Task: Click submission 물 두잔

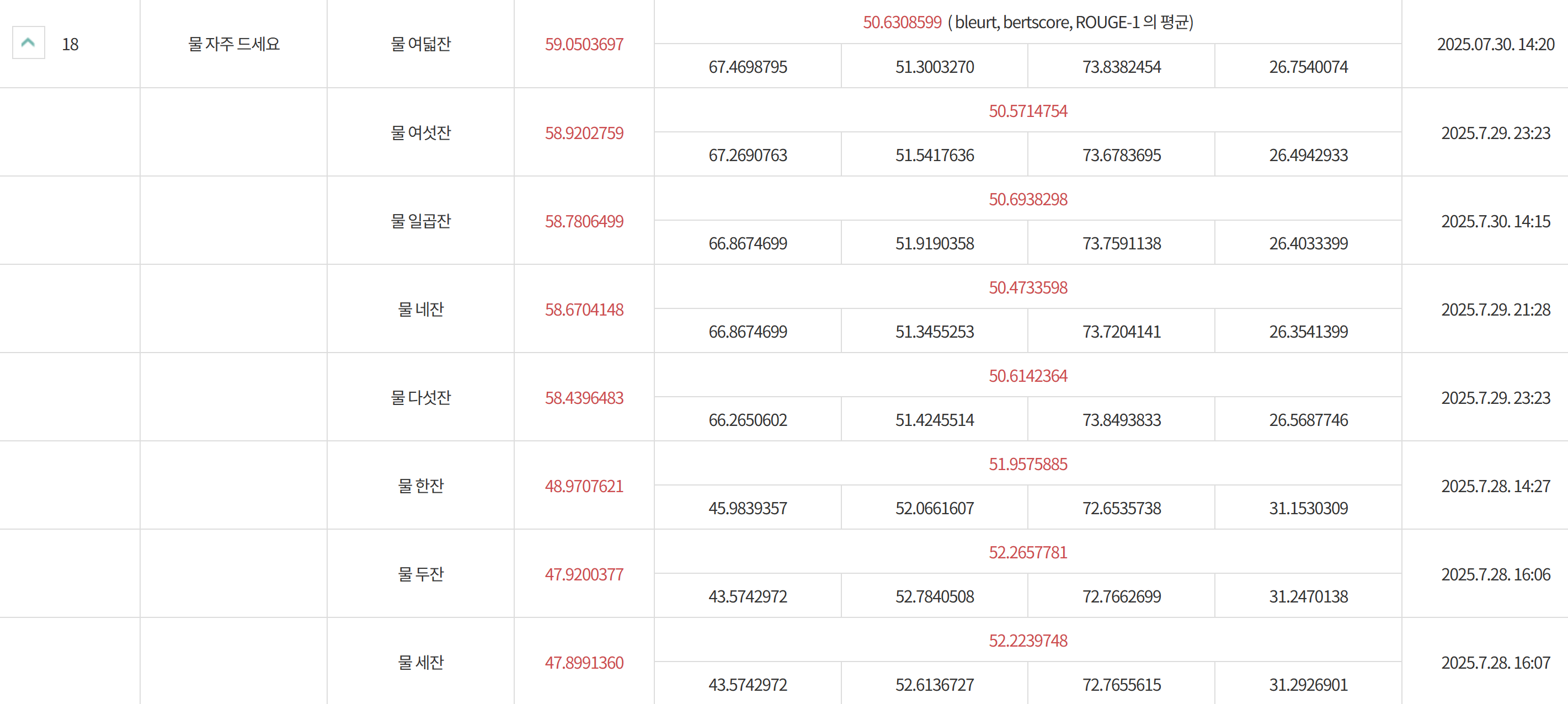Action: click(x=420, y=574)
